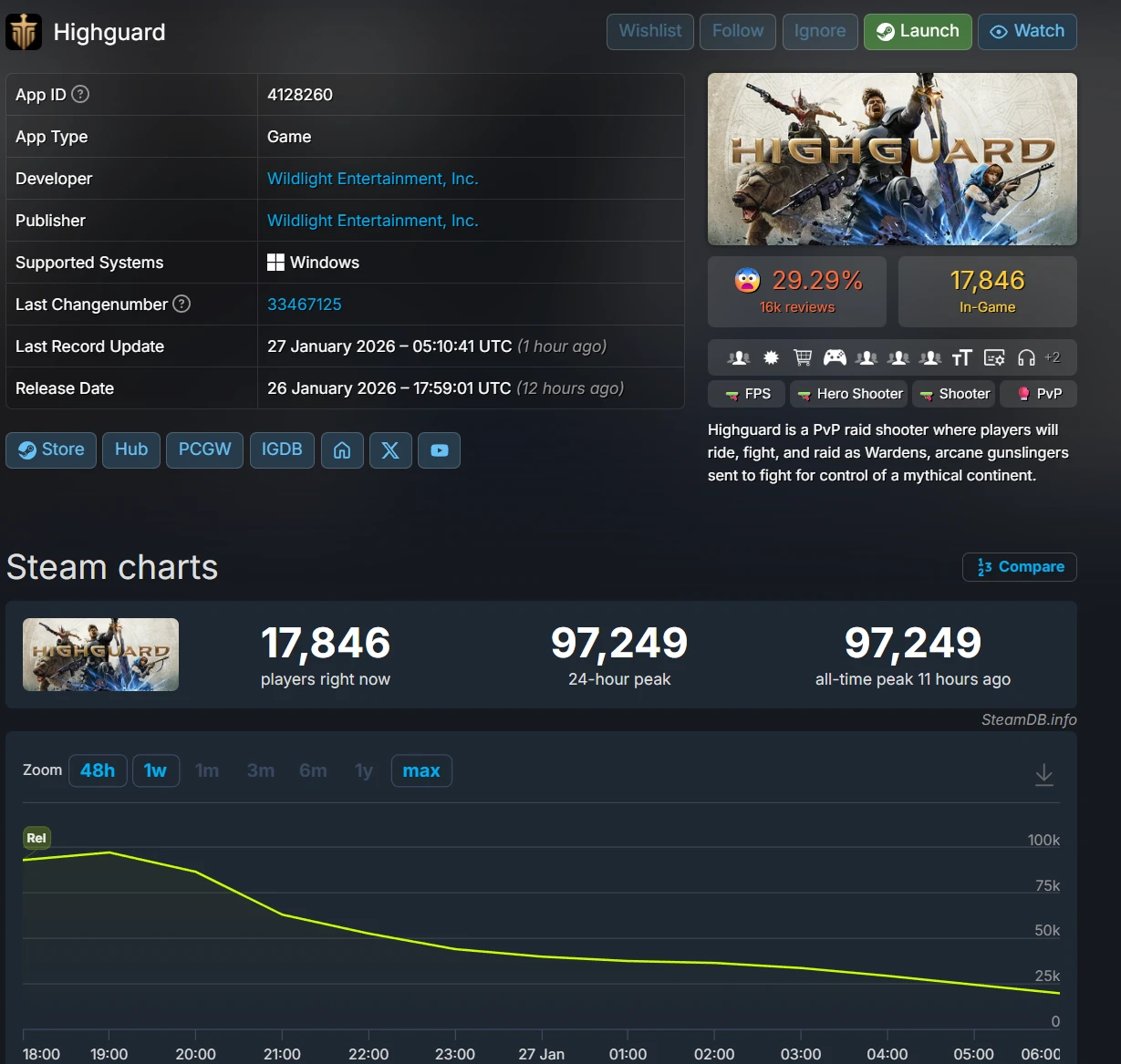Click the game controller support icon
The image size is (1121, 1064).
tap(835, 357)
